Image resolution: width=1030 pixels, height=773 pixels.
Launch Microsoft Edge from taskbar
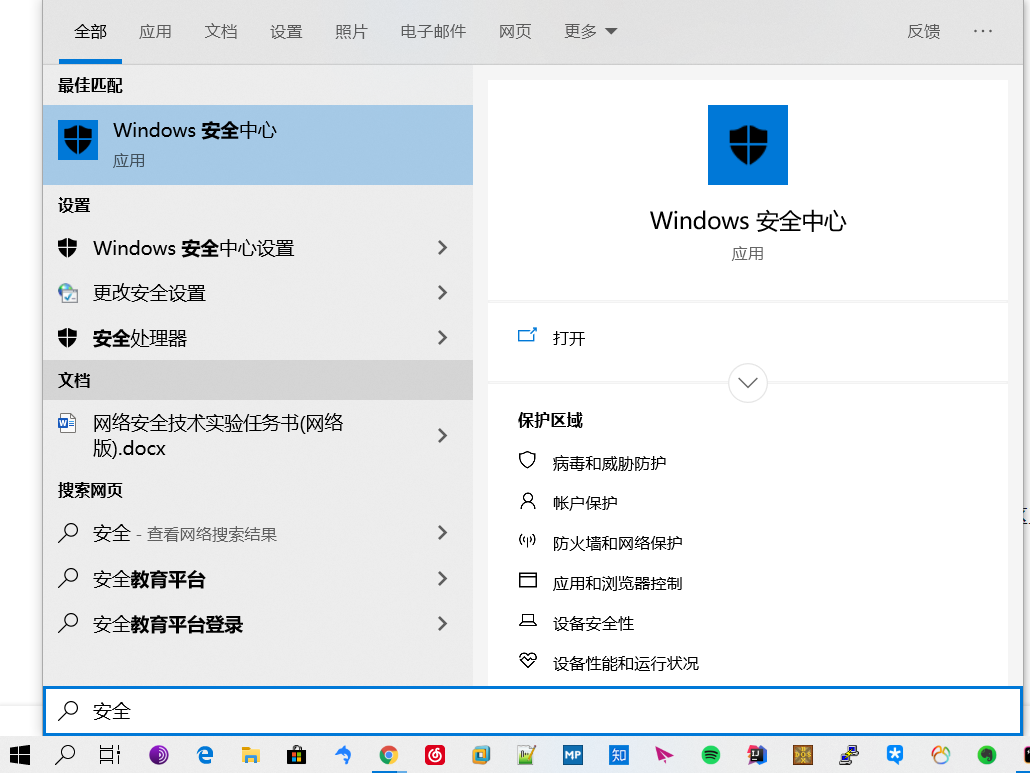click(x=205, y=755)
